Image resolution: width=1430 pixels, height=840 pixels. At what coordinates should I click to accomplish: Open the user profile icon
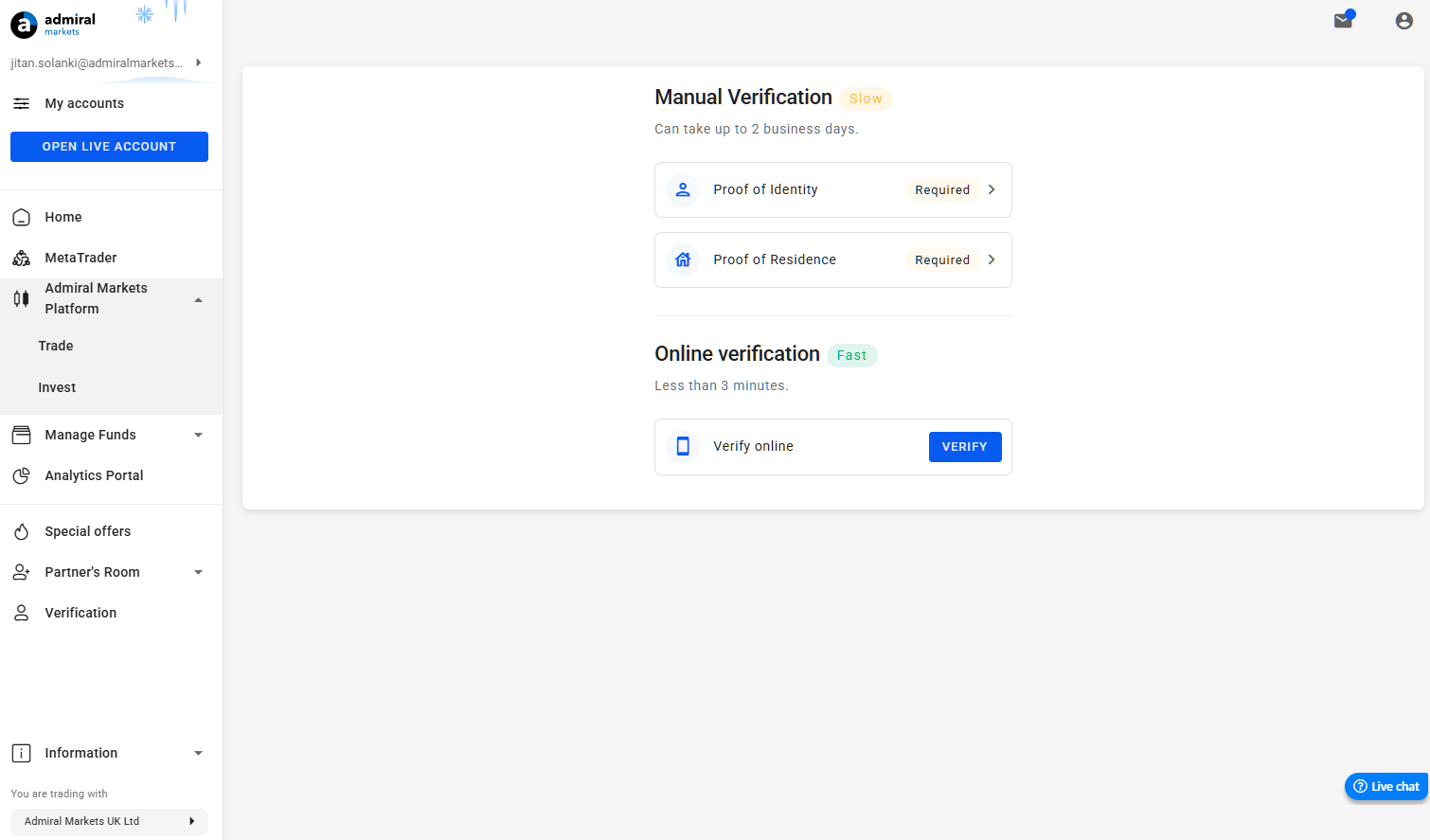click(x=1404, y=21)
